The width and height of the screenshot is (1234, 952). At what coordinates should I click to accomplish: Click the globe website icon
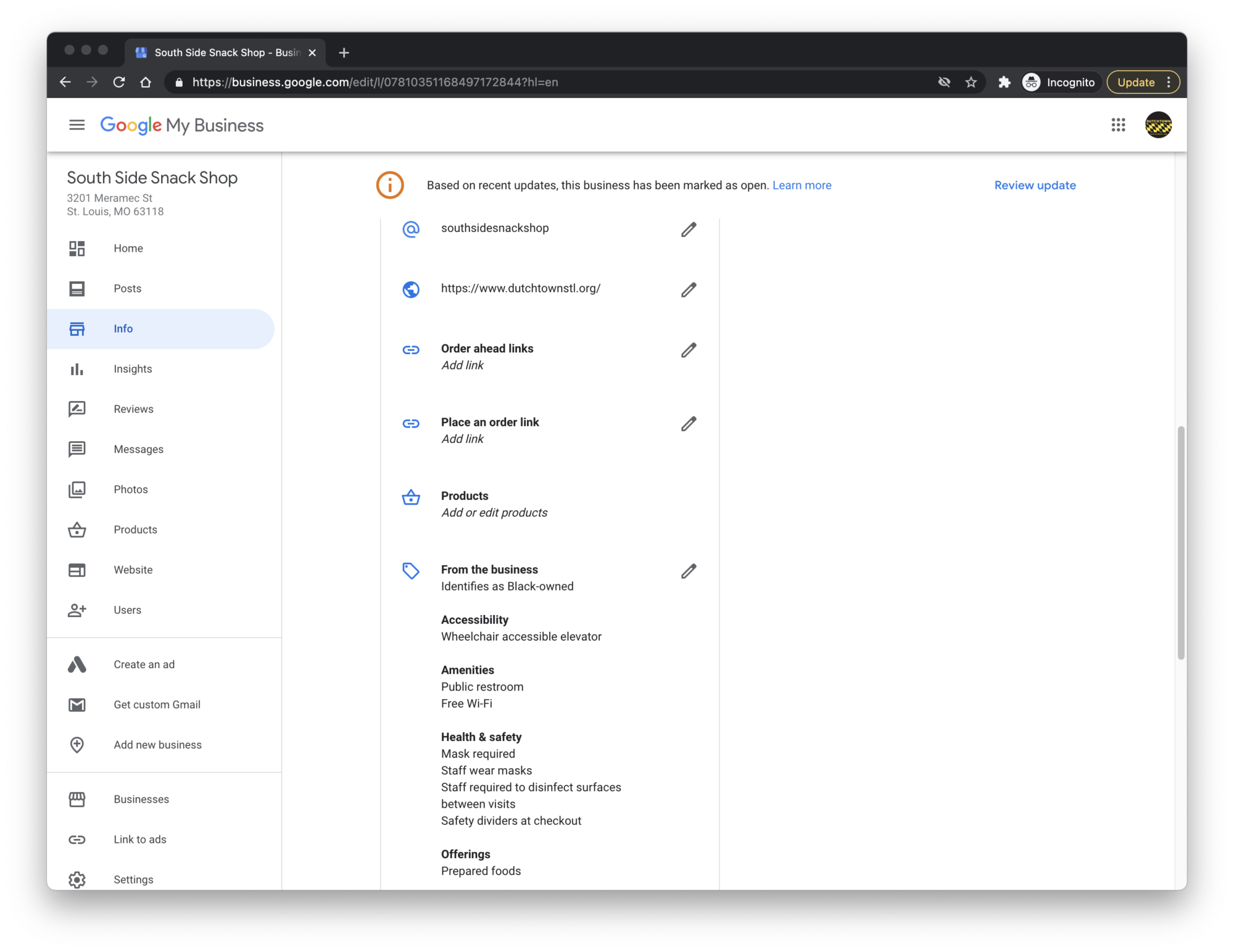click(411, 289)
